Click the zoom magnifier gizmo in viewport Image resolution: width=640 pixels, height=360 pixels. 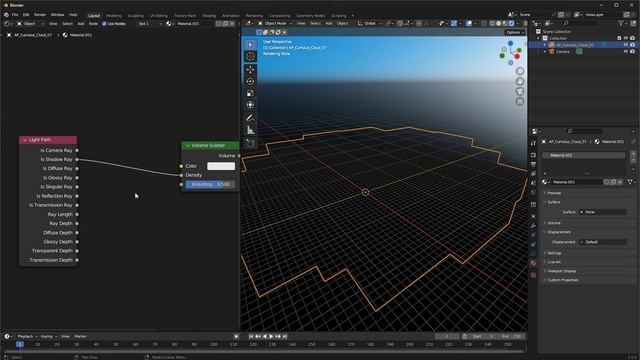[520, 71]
